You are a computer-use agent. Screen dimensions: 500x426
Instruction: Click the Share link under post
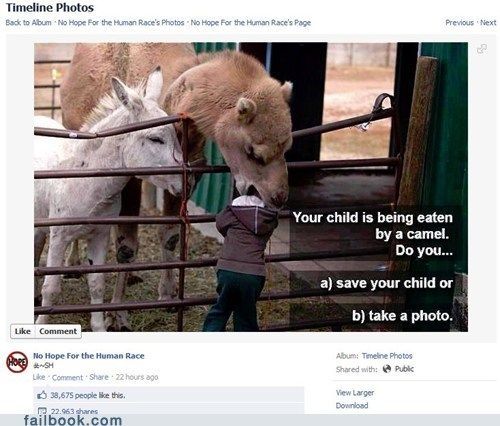pyautogui.click(x=99, y=377)
